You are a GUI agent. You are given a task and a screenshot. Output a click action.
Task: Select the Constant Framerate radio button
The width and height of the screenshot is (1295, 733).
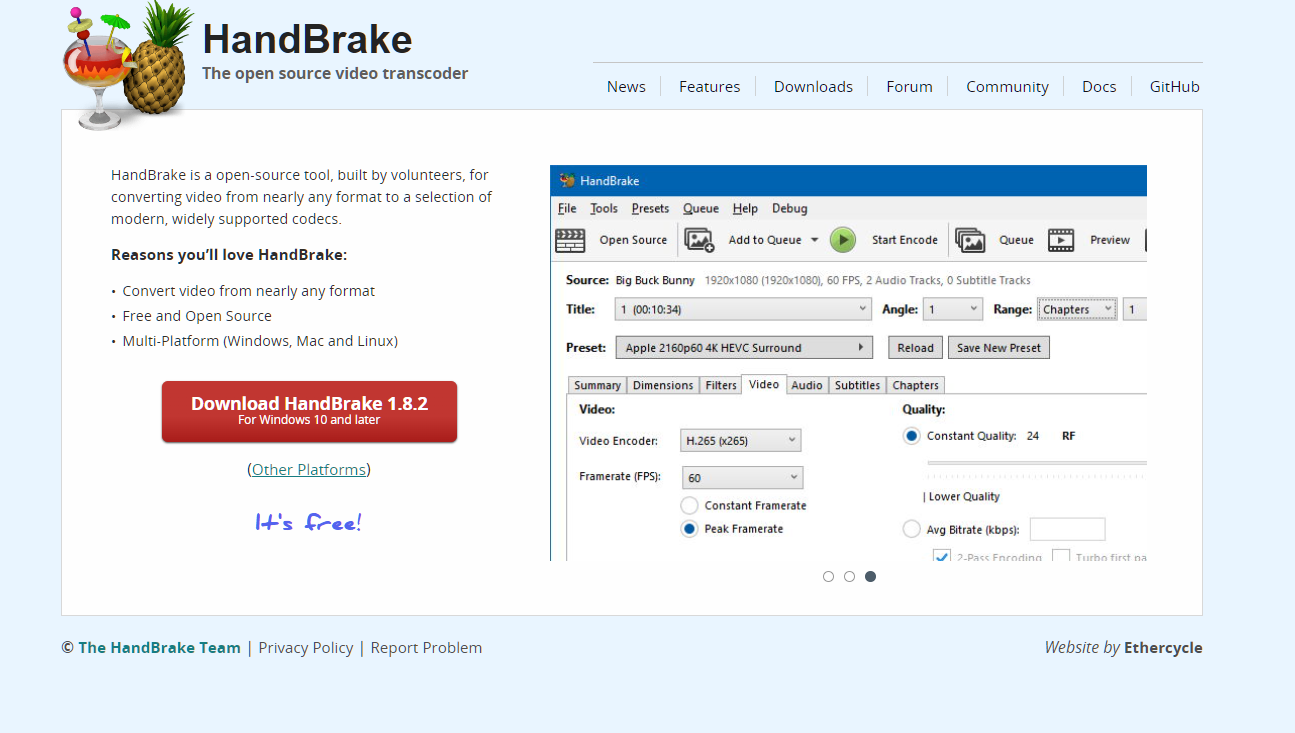click(x=689, y=506)
